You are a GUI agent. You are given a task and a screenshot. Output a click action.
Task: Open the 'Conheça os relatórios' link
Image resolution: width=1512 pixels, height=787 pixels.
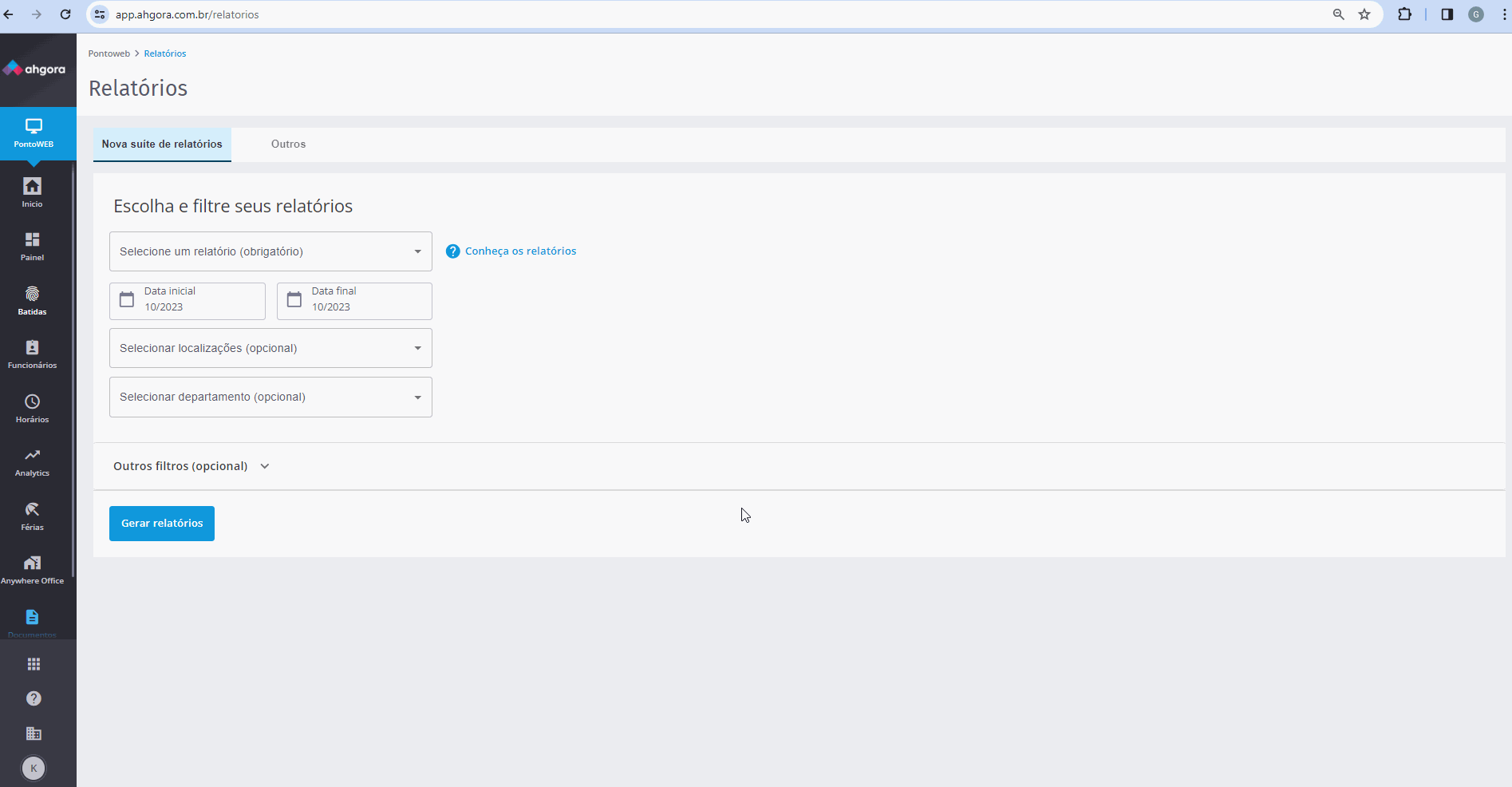(519, 251)
